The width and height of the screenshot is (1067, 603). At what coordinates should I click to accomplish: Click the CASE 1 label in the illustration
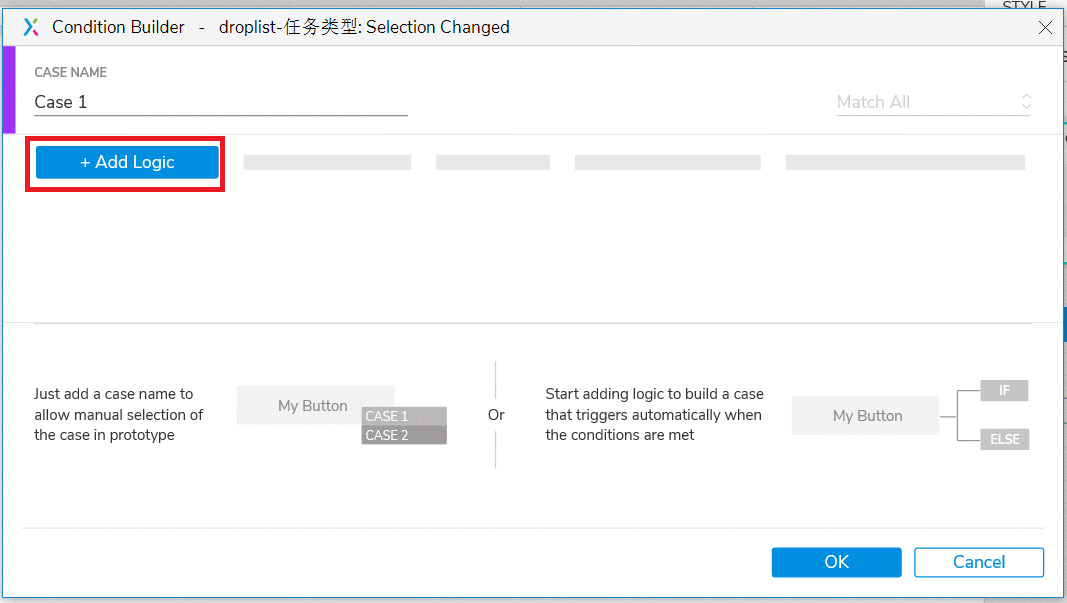coord(404,416)
